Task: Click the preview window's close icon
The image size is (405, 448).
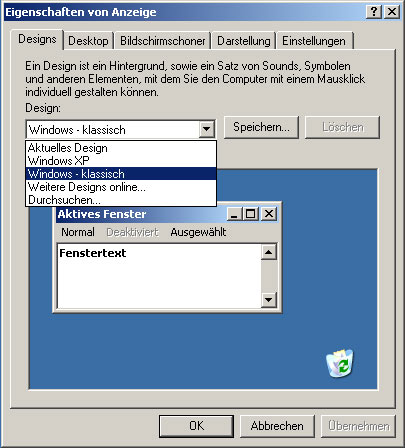Action: (269, 214)
